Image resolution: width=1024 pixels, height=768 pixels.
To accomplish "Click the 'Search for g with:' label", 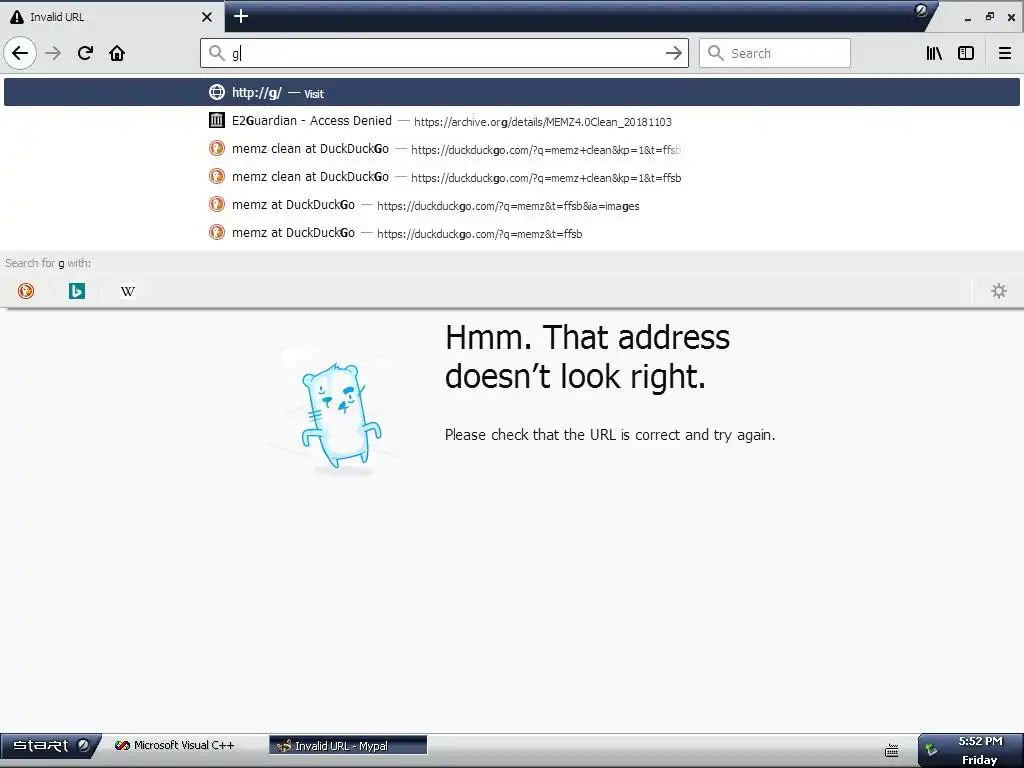I will point(48,263).
